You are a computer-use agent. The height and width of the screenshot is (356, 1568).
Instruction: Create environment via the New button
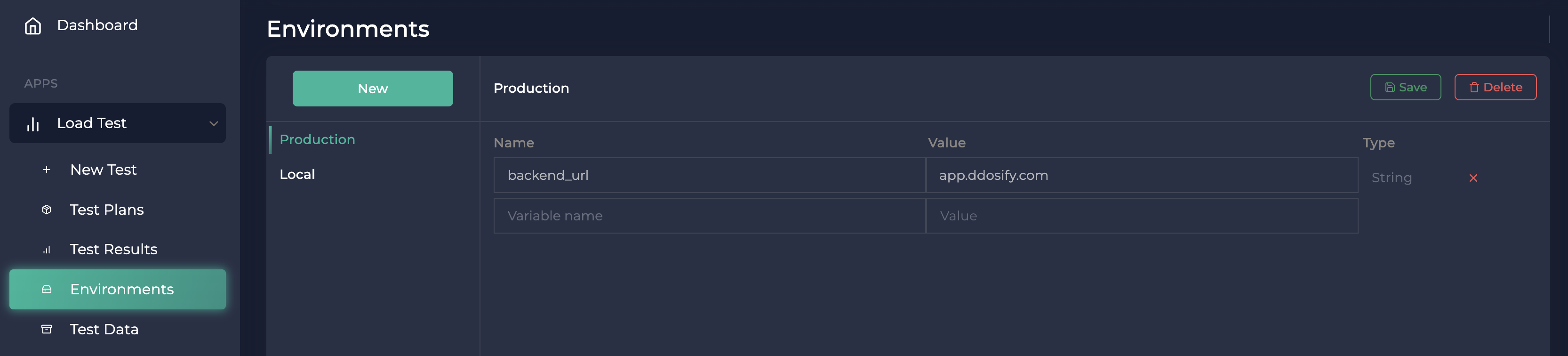pyautogui.click(x=373, y=88)
